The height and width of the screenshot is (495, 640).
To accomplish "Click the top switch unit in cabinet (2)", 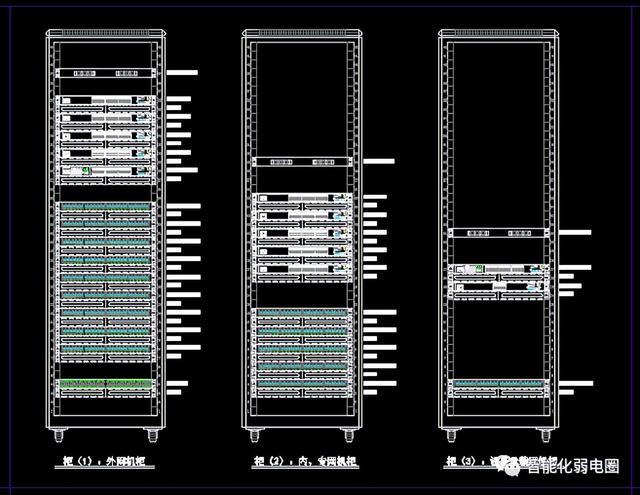I will (302, 198).
